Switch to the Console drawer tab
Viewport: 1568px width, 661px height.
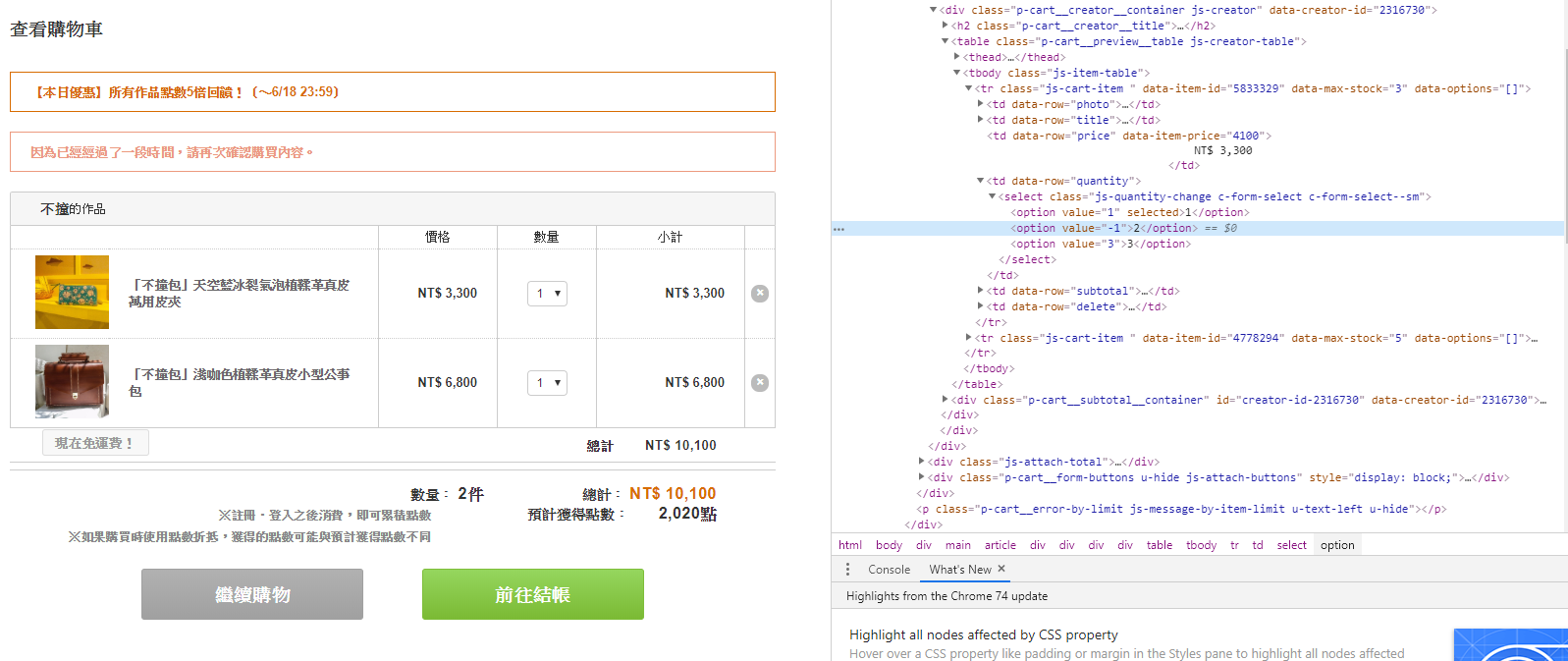point(889,570)
